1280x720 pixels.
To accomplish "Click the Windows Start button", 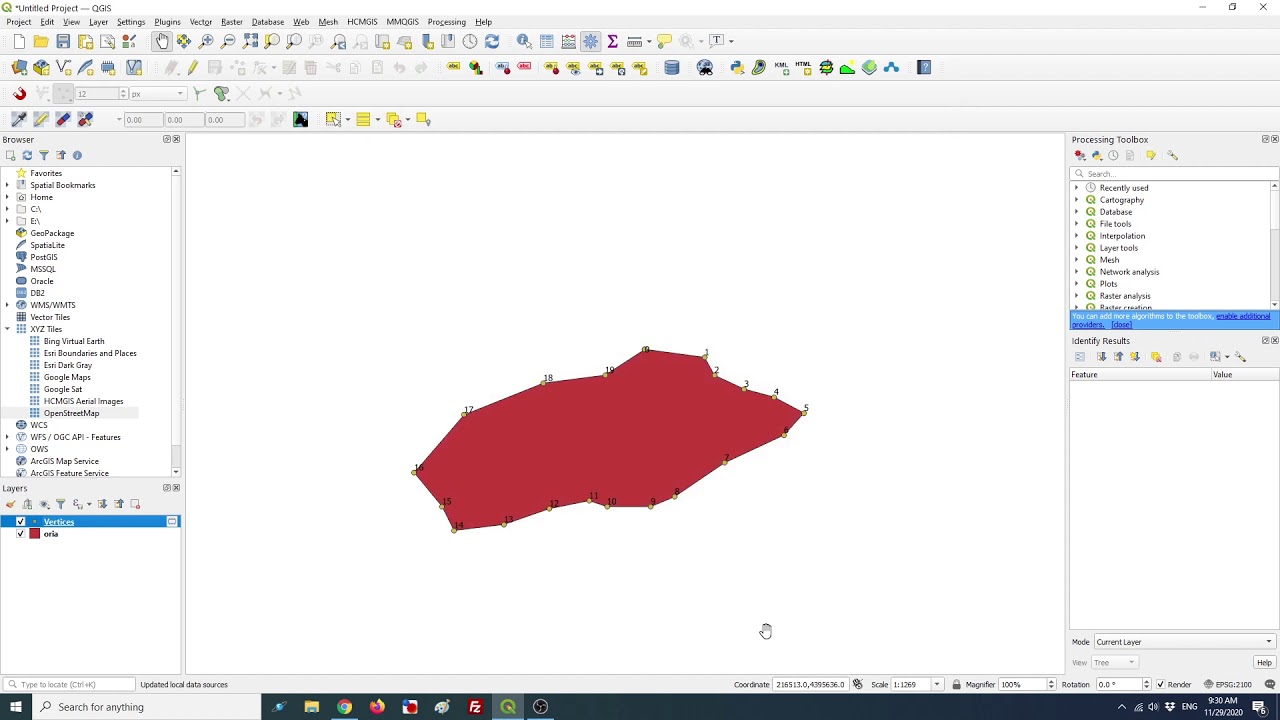I will 15,707.
